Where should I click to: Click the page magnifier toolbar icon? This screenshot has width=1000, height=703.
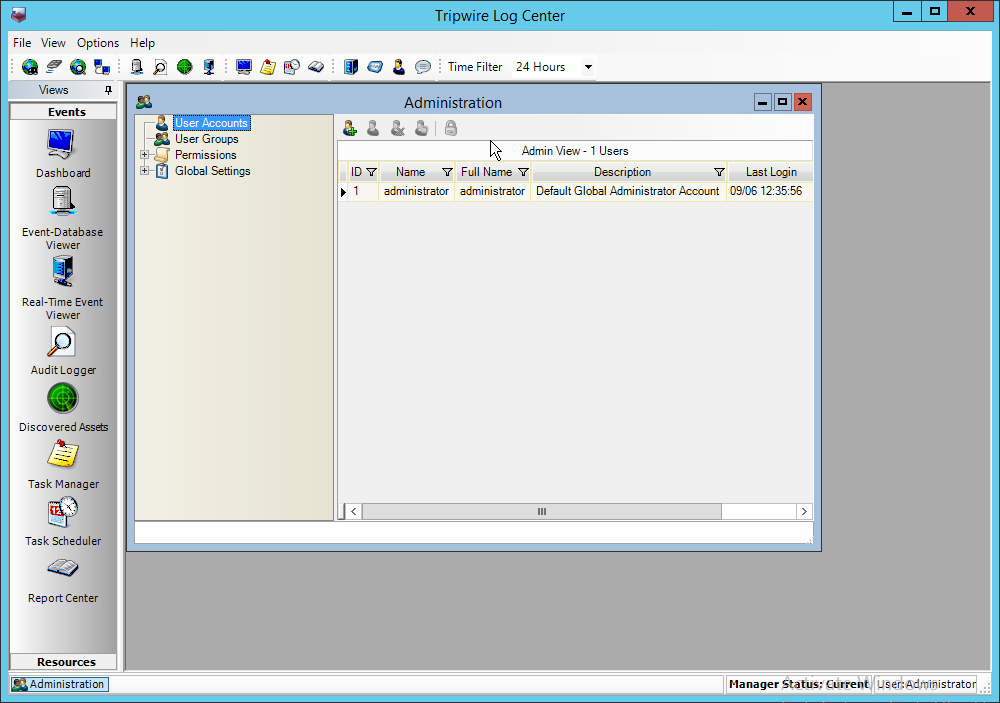click(x=161, y=66)
